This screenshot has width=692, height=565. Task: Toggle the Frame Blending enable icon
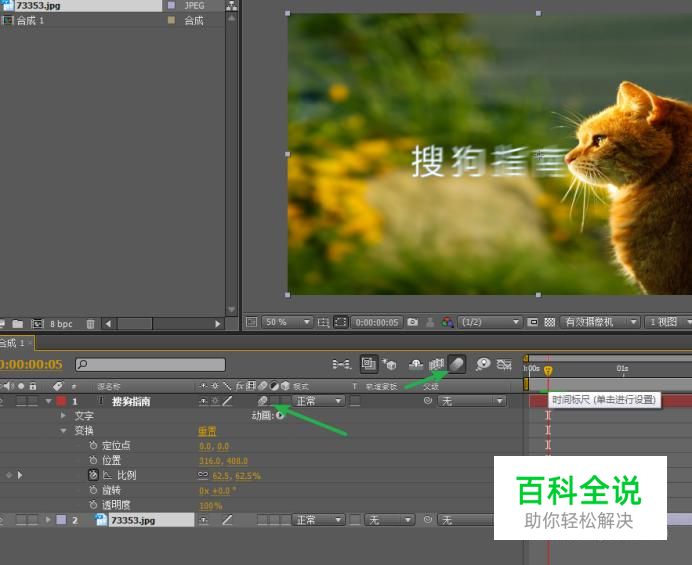pyautogui.click(x=436, y=365)
